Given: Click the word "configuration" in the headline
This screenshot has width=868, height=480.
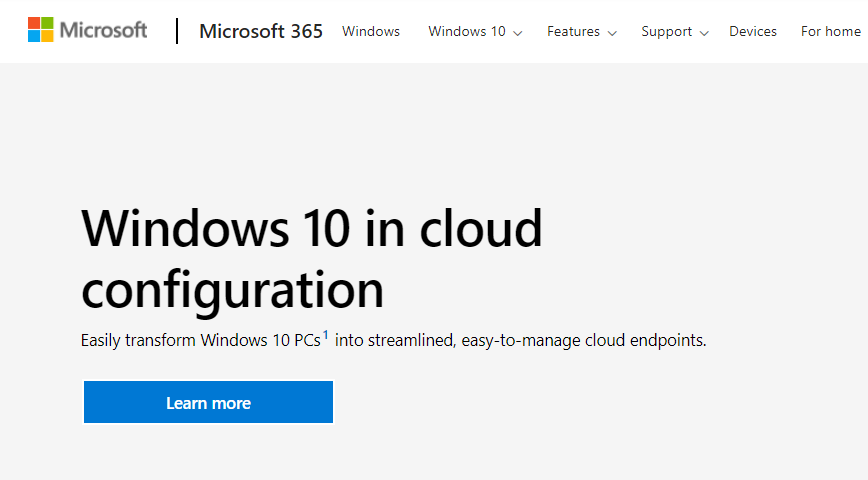Looking at the screenshot, I should point(232,289).
